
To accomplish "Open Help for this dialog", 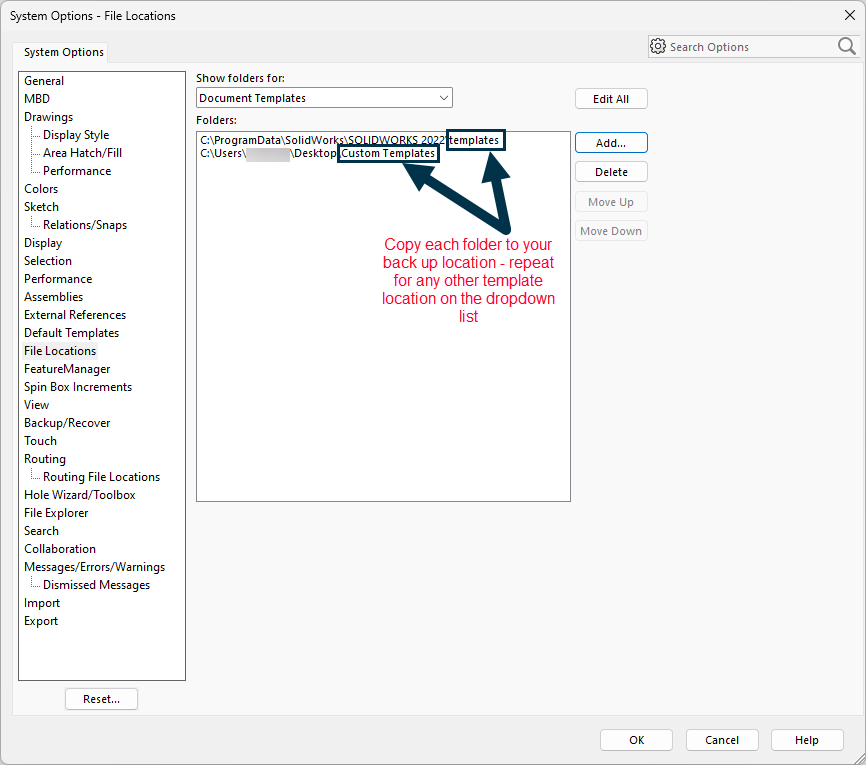I will tap(806, 740).
